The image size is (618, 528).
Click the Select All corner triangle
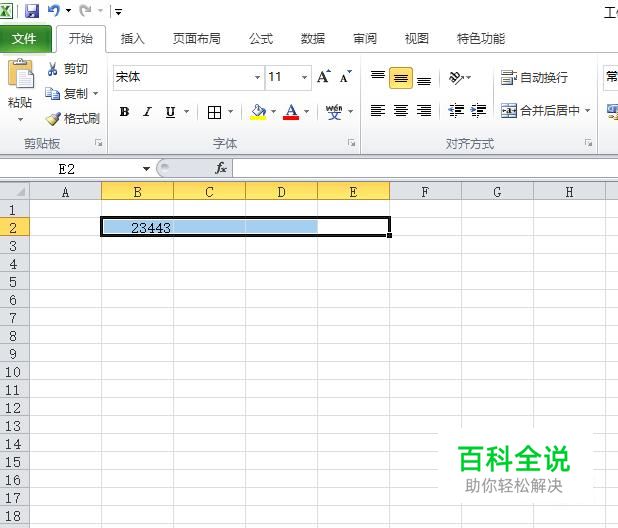coord(15,192)
